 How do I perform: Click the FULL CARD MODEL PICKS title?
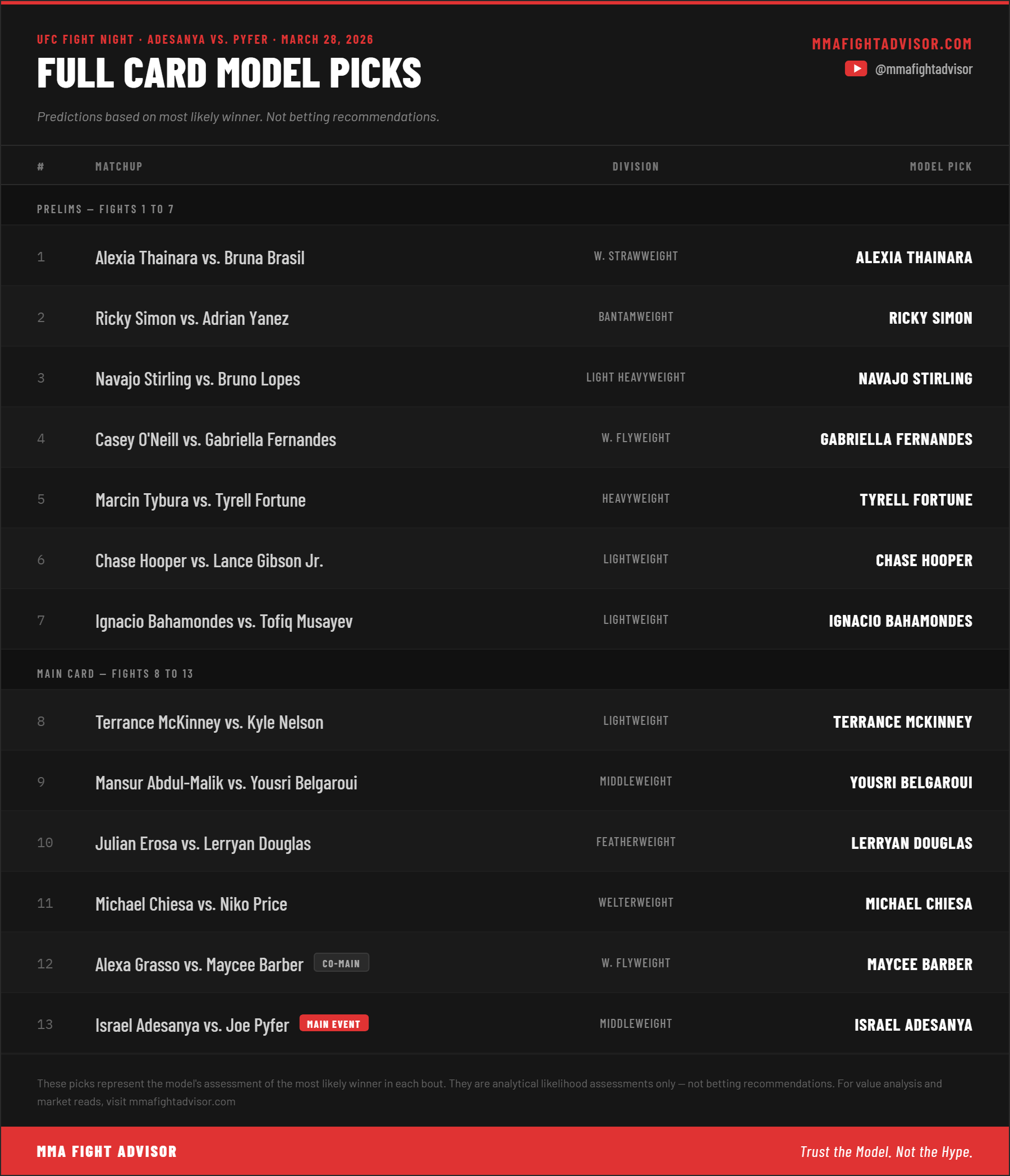pyautogui.click(x=229, y=72)
